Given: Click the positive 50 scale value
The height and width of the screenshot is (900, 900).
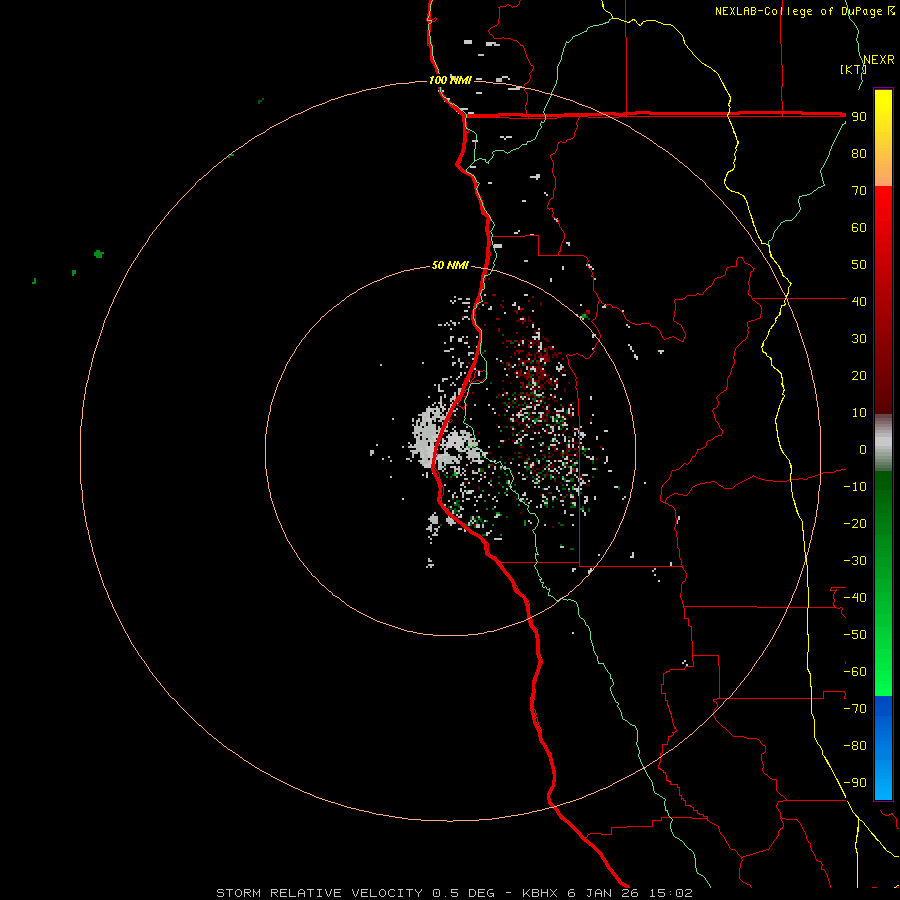Looking at the screenshot, I should [859, 265].
